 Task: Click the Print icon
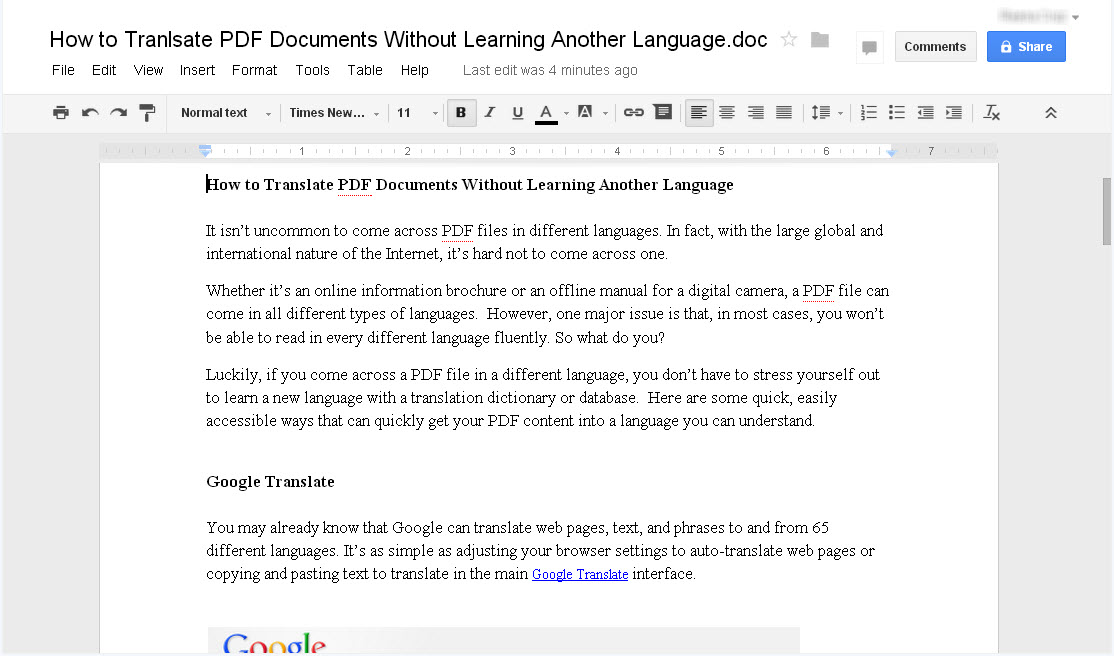tap(61, 112)
